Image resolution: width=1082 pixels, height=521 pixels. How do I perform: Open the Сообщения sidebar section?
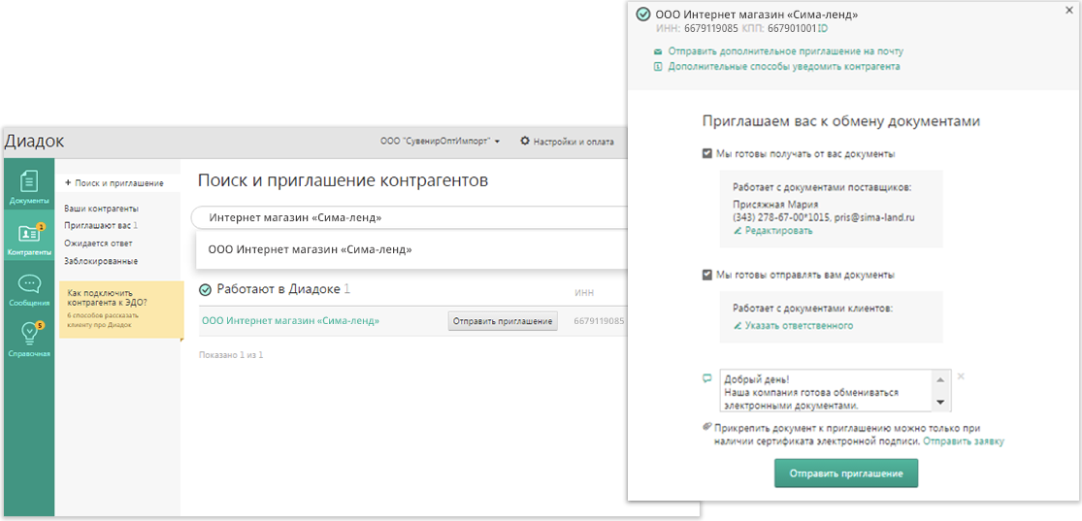click(28, 290)
